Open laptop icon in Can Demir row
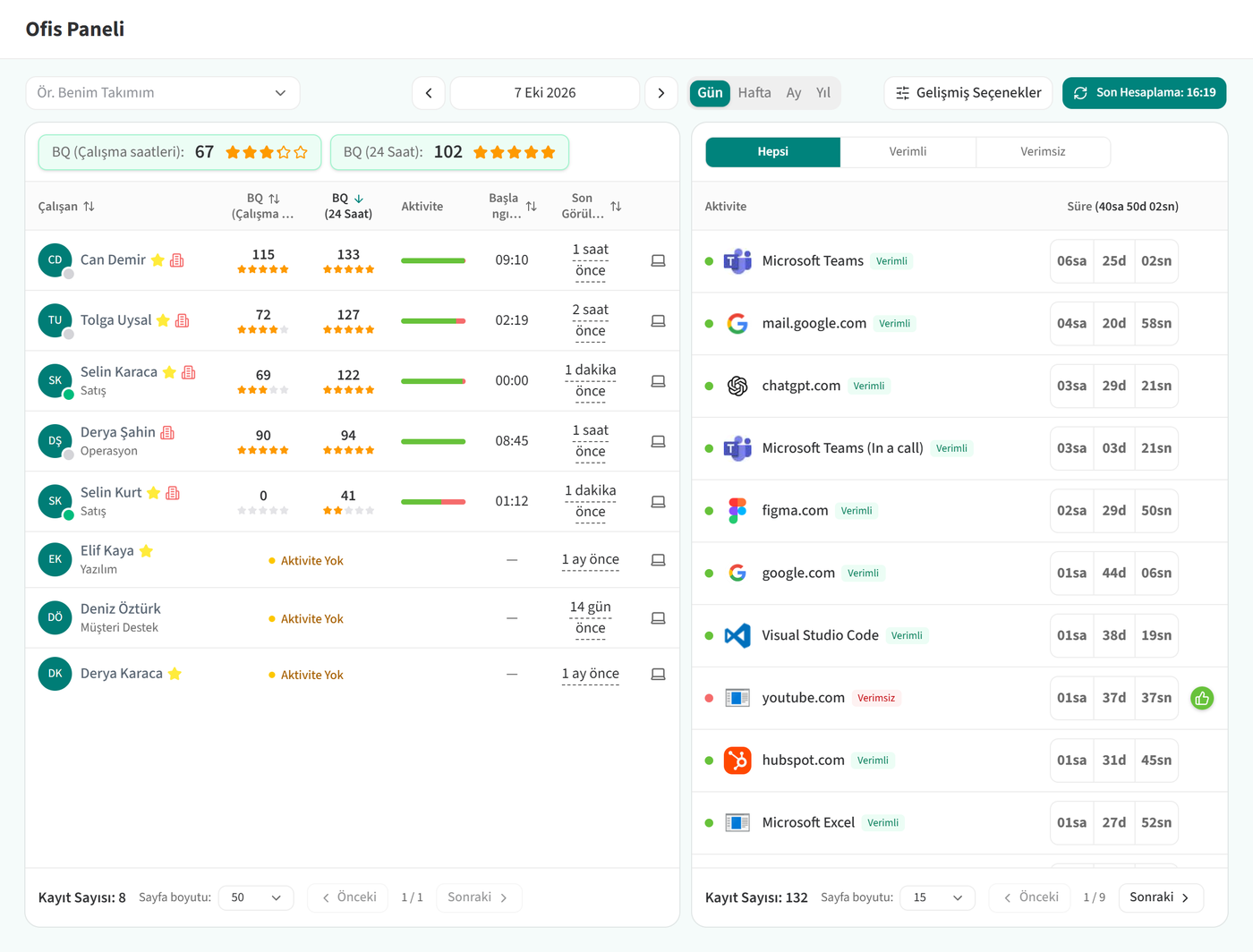Image resolution: width=1253 pixels, height=952 pixels. point(658,260)
